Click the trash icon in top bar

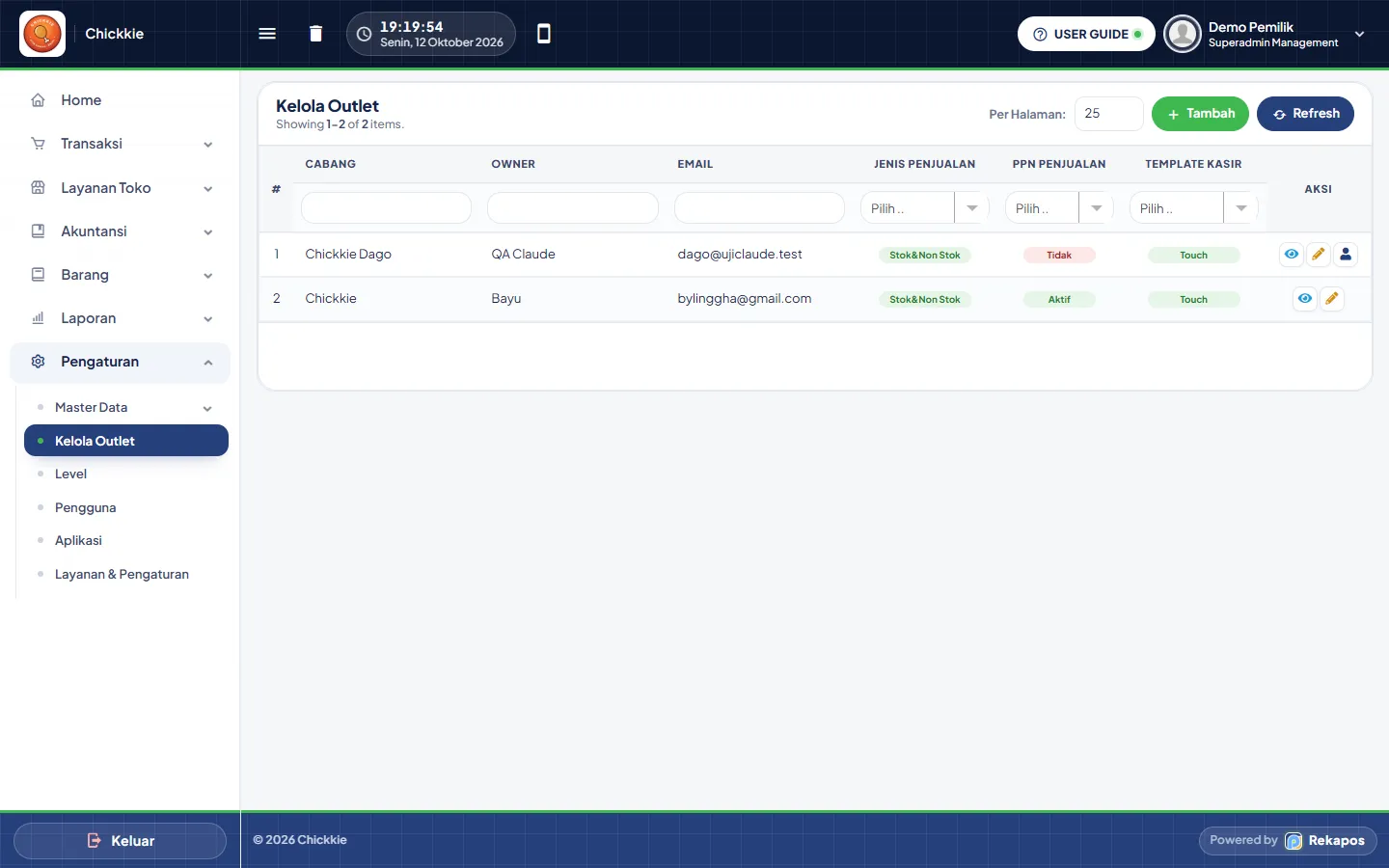315,34
